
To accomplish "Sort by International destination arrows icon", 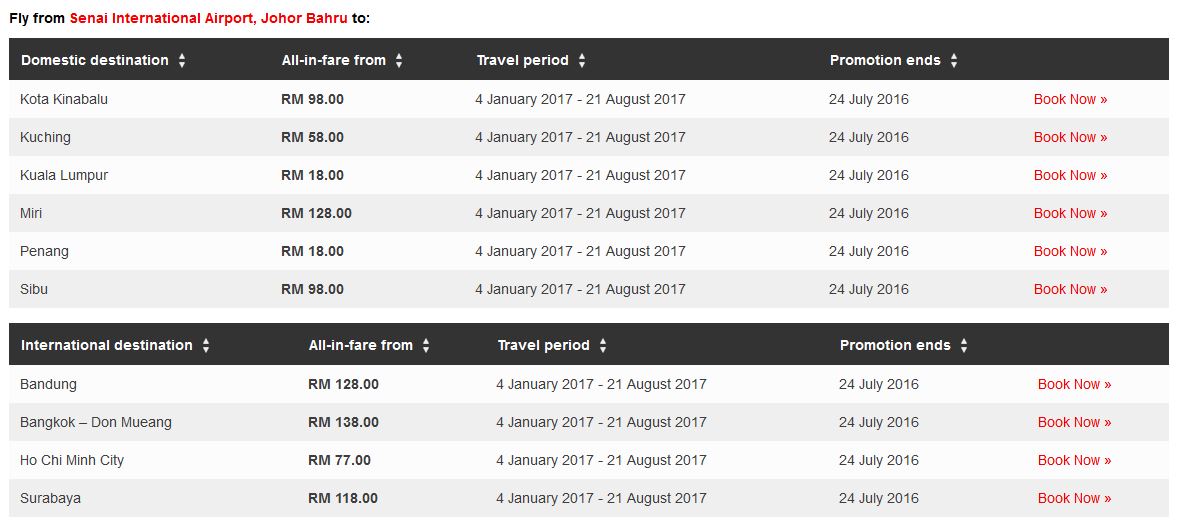I will click(206, 346).
